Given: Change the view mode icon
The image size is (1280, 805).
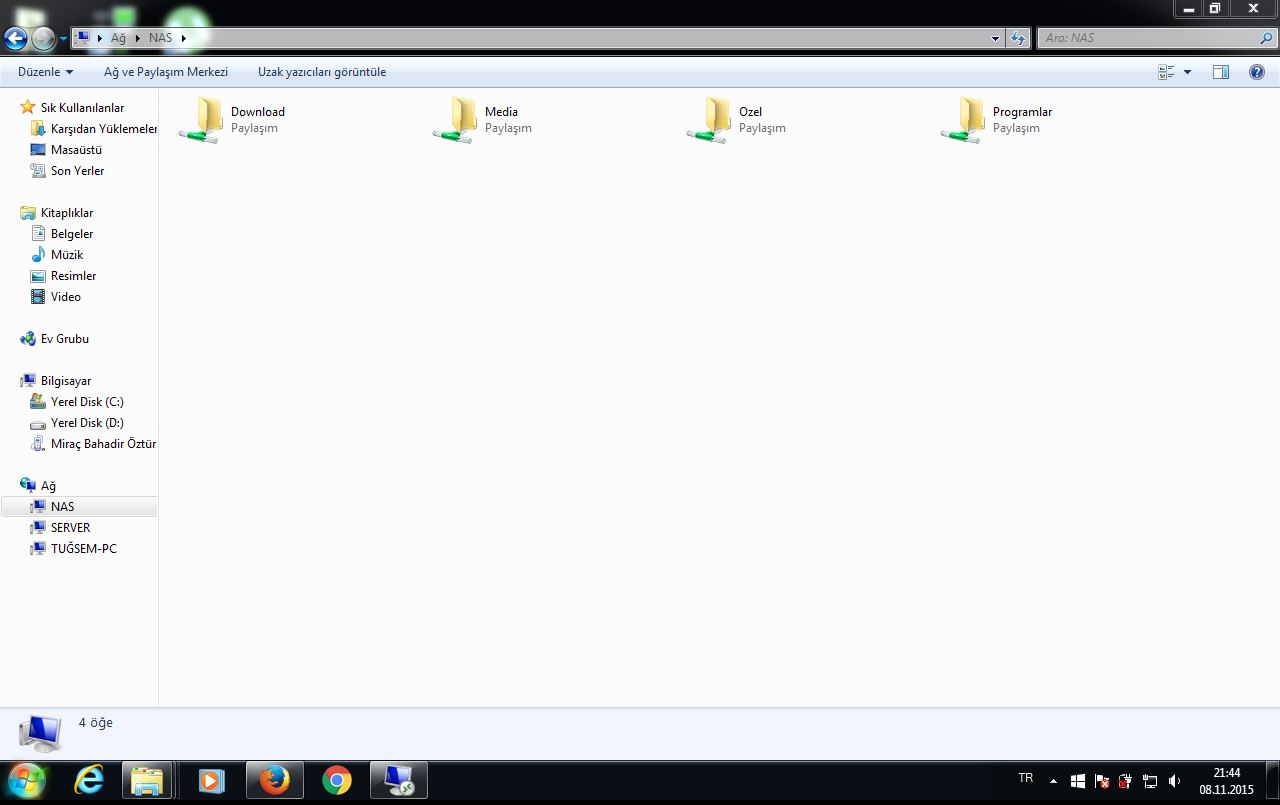Looking at the screenshot, I should tap(1166, 72).
